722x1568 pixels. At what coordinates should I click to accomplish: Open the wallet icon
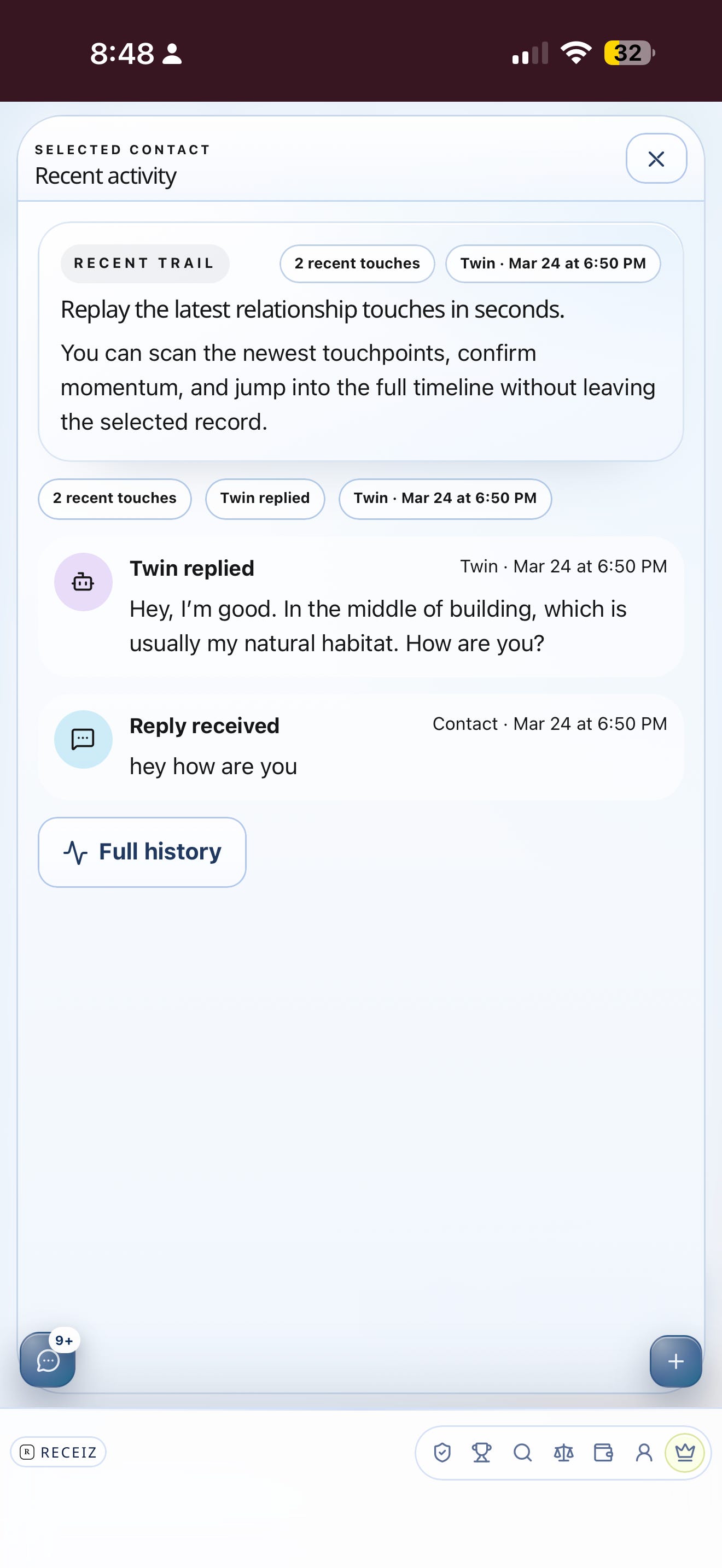pos(603,1453)
